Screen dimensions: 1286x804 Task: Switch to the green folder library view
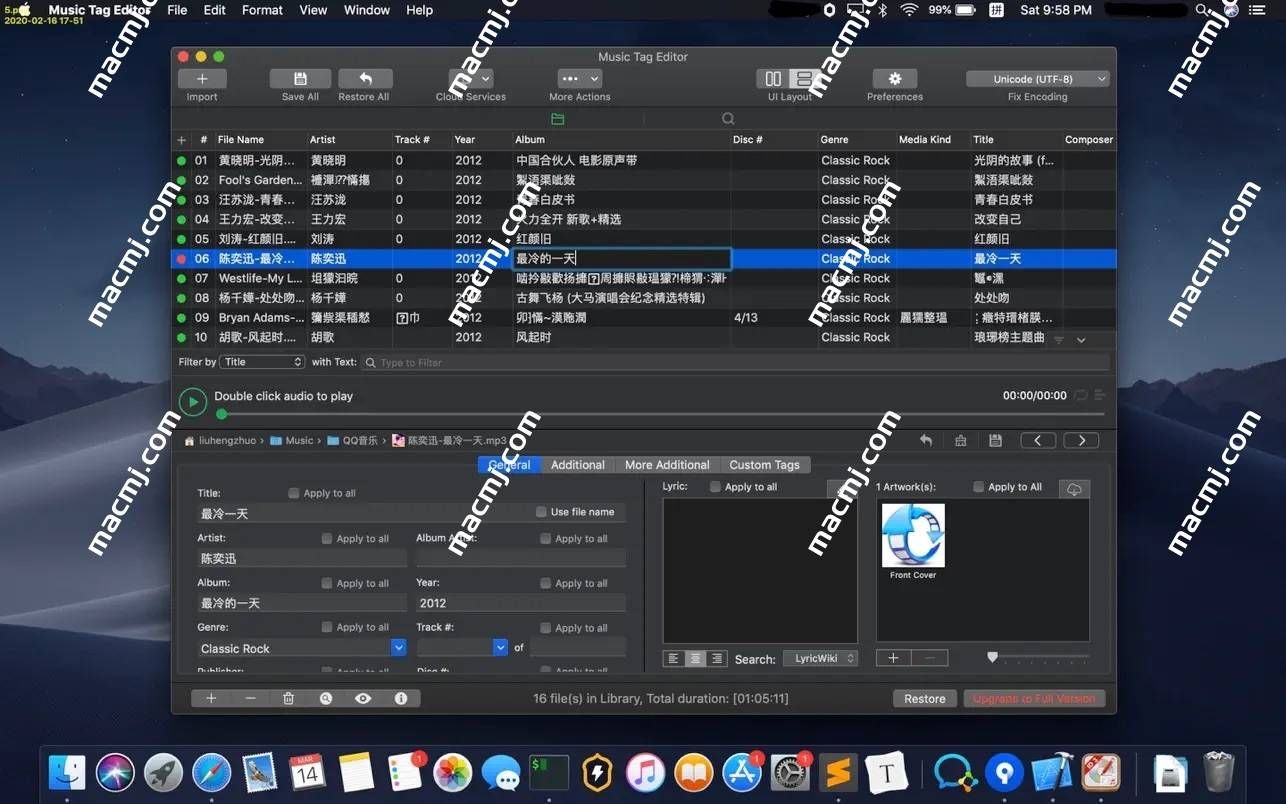click(x=558, y=119)
